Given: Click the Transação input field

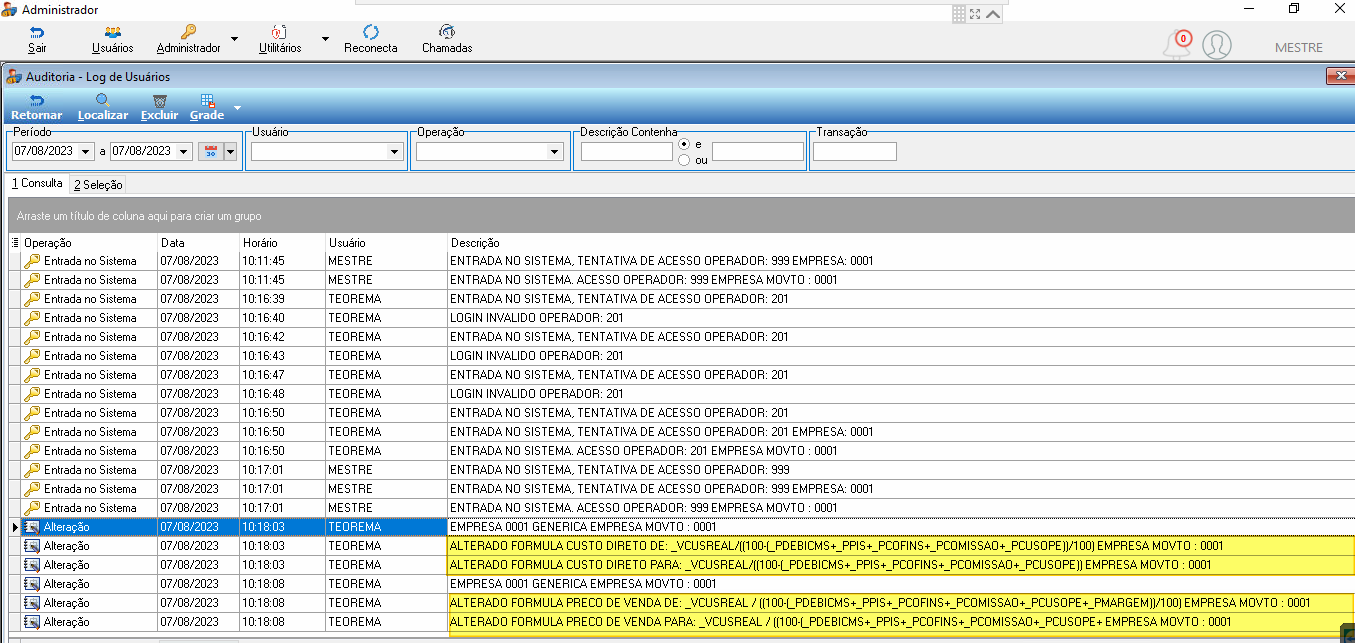Looking at the screenshot, I should point(855,152).
